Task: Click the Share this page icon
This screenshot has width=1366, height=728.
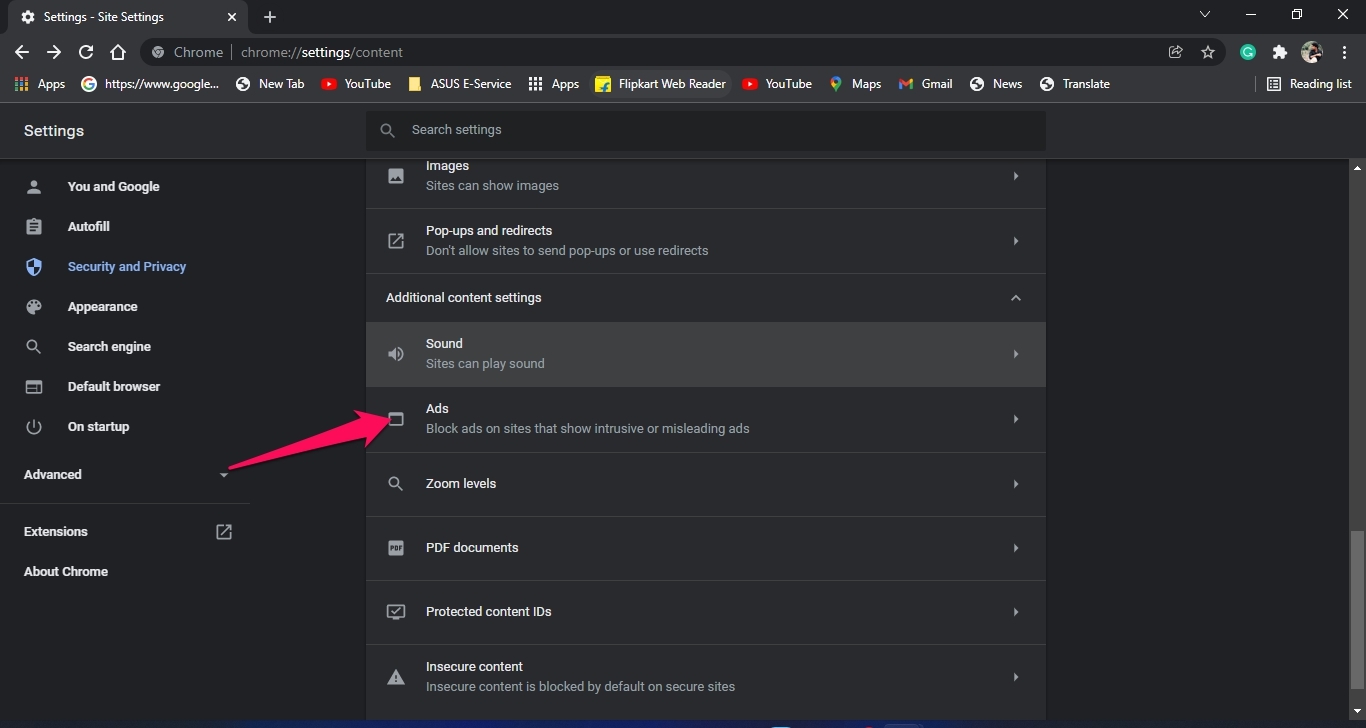Action: (x=1176, y=52)
